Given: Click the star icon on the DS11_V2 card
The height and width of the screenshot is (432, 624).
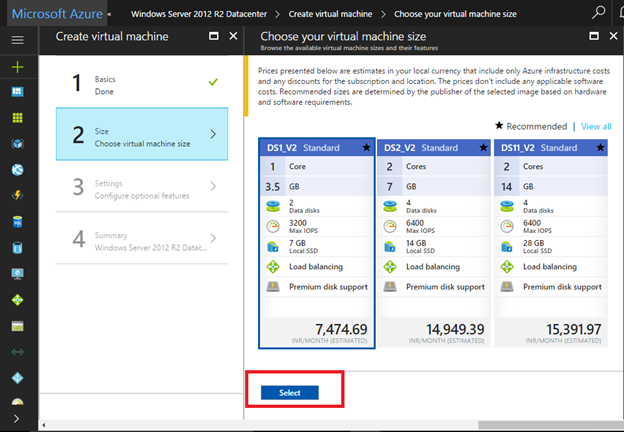Looking at the screenshot, I should (x=600, y=148).
